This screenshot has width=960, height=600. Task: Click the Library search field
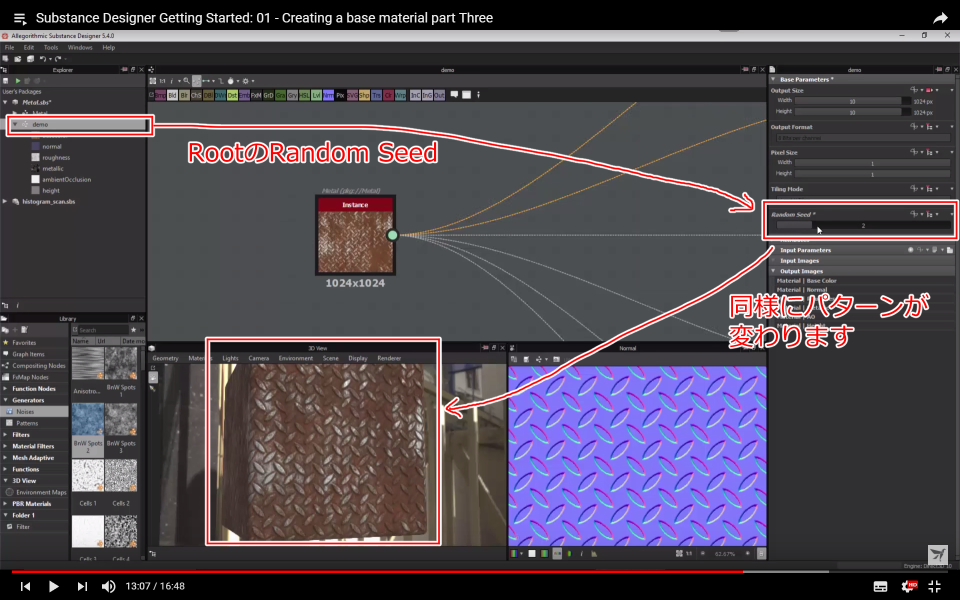(103, 330)
